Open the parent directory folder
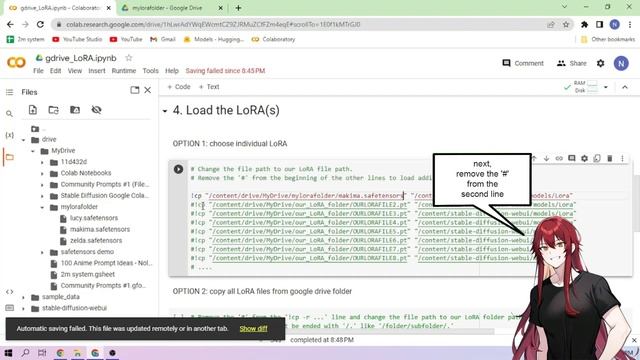This screenshot has height=360, width=640. point(36,129)
